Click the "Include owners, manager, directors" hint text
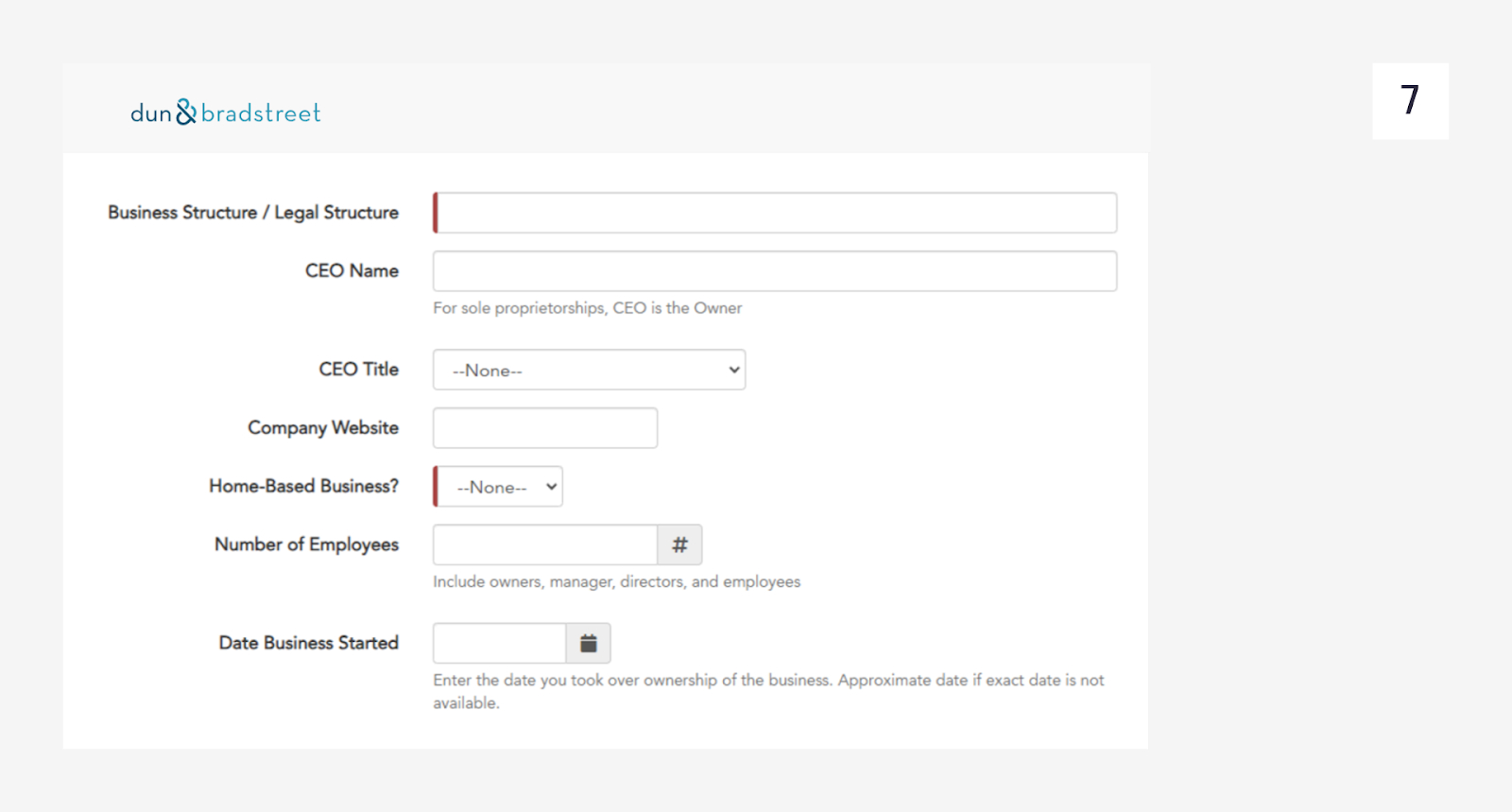The height and width of the screenshot is (812, 1512). 616,582
